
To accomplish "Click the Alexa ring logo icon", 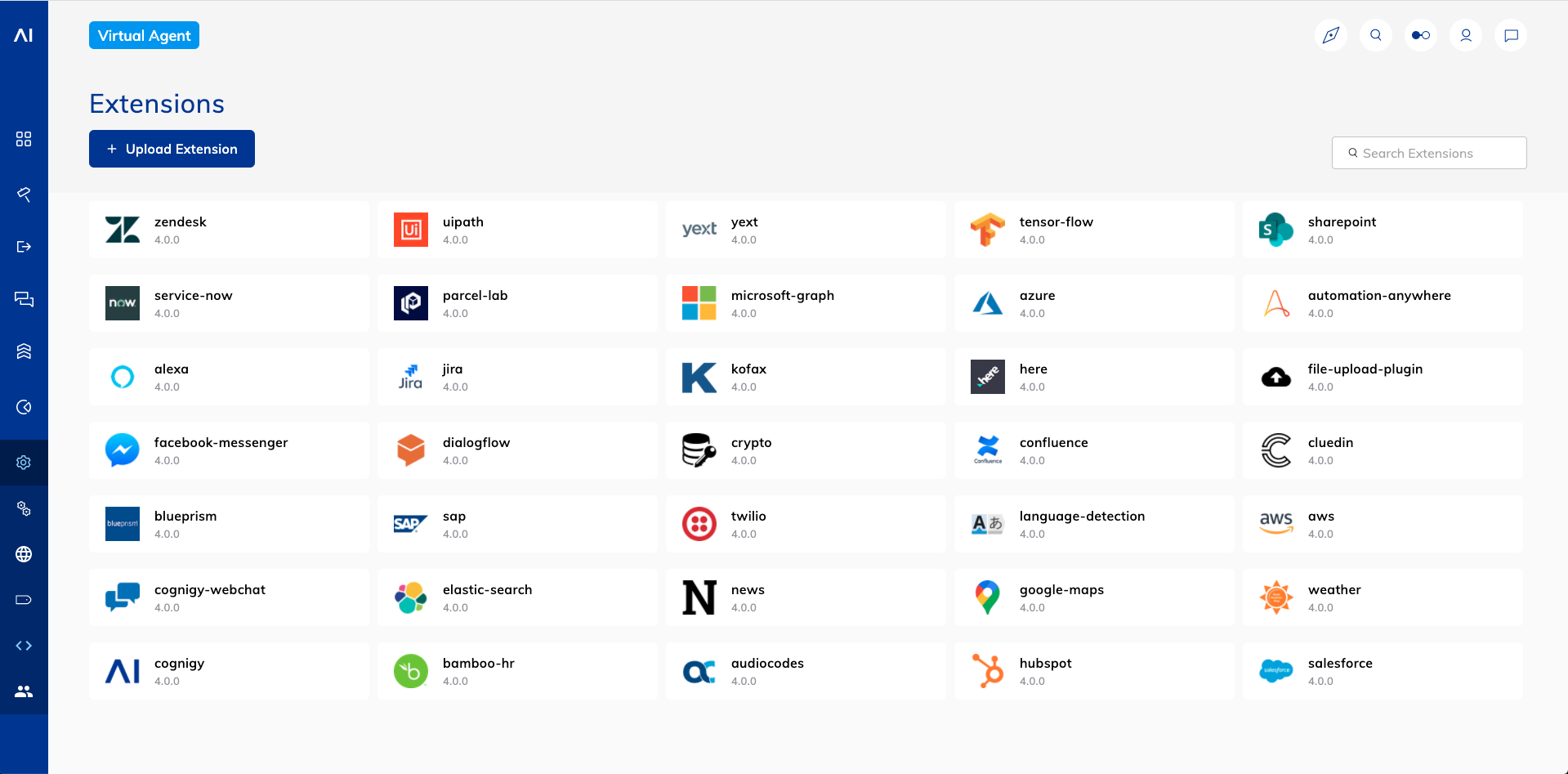I will tap(123, 377).
